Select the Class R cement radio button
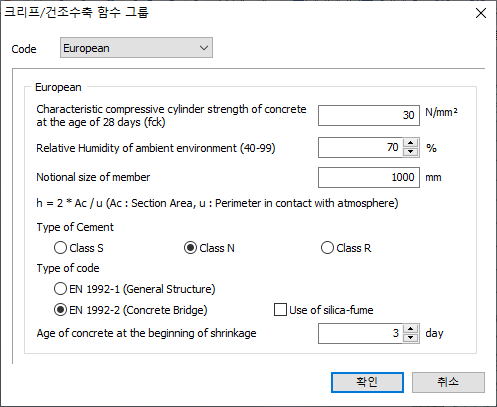The image size is (497, 407). coord(327,248)
